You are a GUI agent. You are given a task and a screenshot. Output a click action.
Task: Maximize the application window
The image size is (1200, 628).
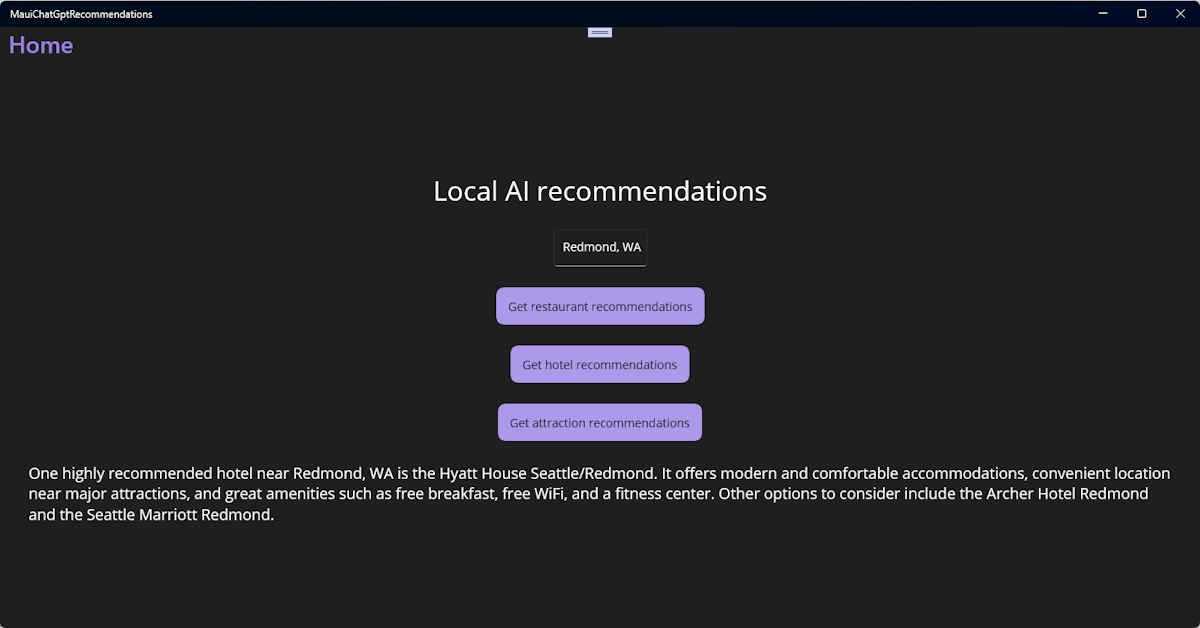click(1141, 13)
